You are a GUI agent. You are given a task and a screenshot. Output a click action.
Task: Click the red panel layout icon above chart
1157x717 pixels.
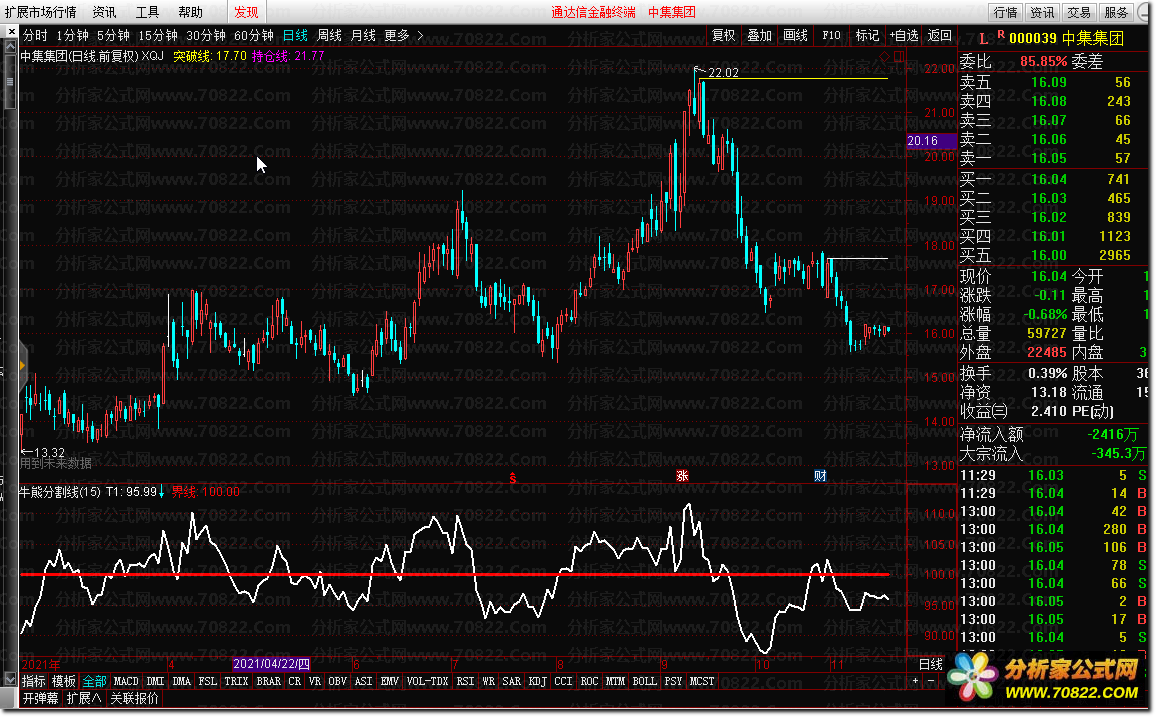898,57
